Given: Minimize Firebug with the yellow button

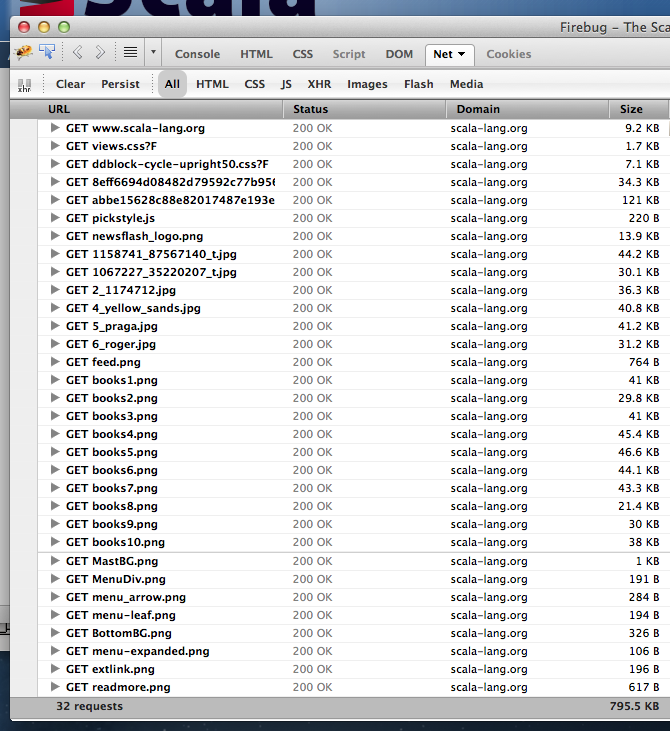Looking at the screenshot, I should point(44,27).
